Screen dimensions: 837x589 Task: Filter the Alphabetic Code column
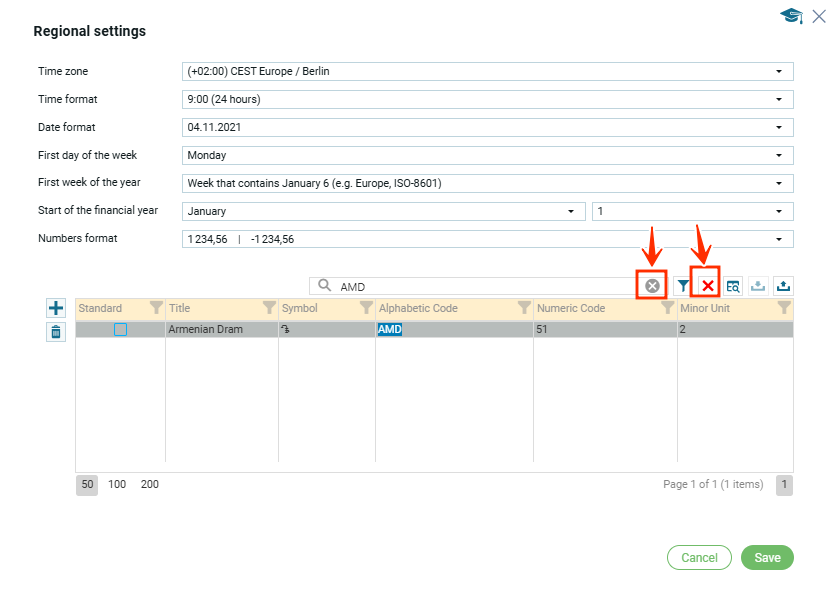pyautogui.click(x=524, y=308)
